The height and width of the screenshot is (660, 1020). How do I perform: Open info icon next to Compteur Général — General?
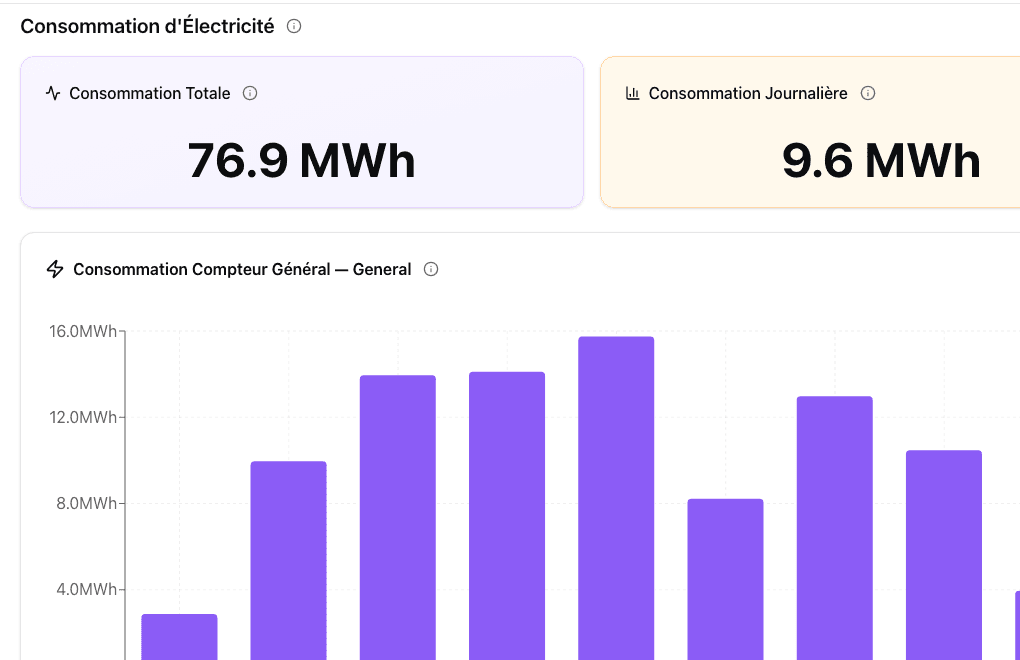point(431,269)
